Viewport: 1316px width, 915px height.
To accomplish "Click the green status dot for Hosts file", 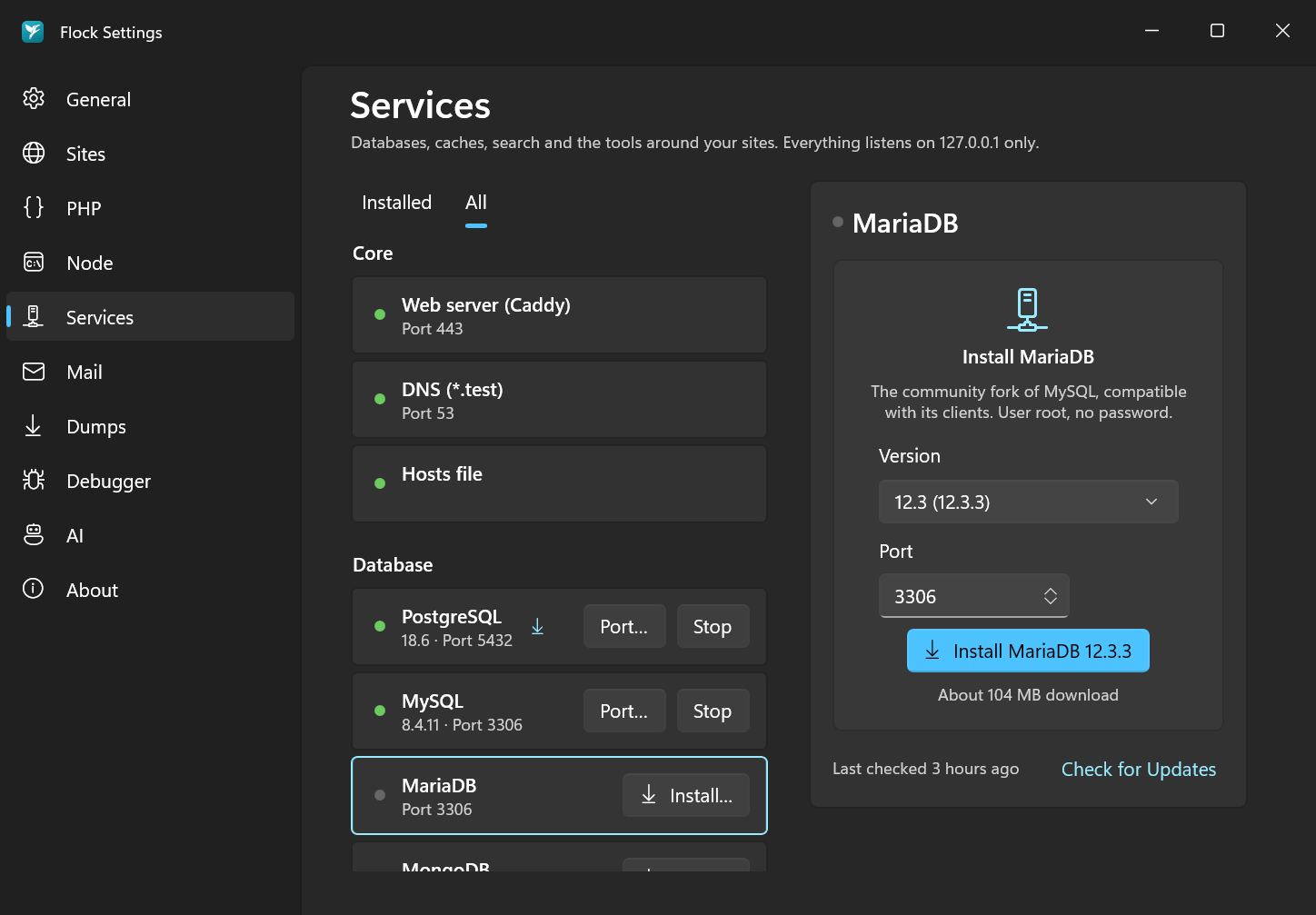I will point(380,483).
